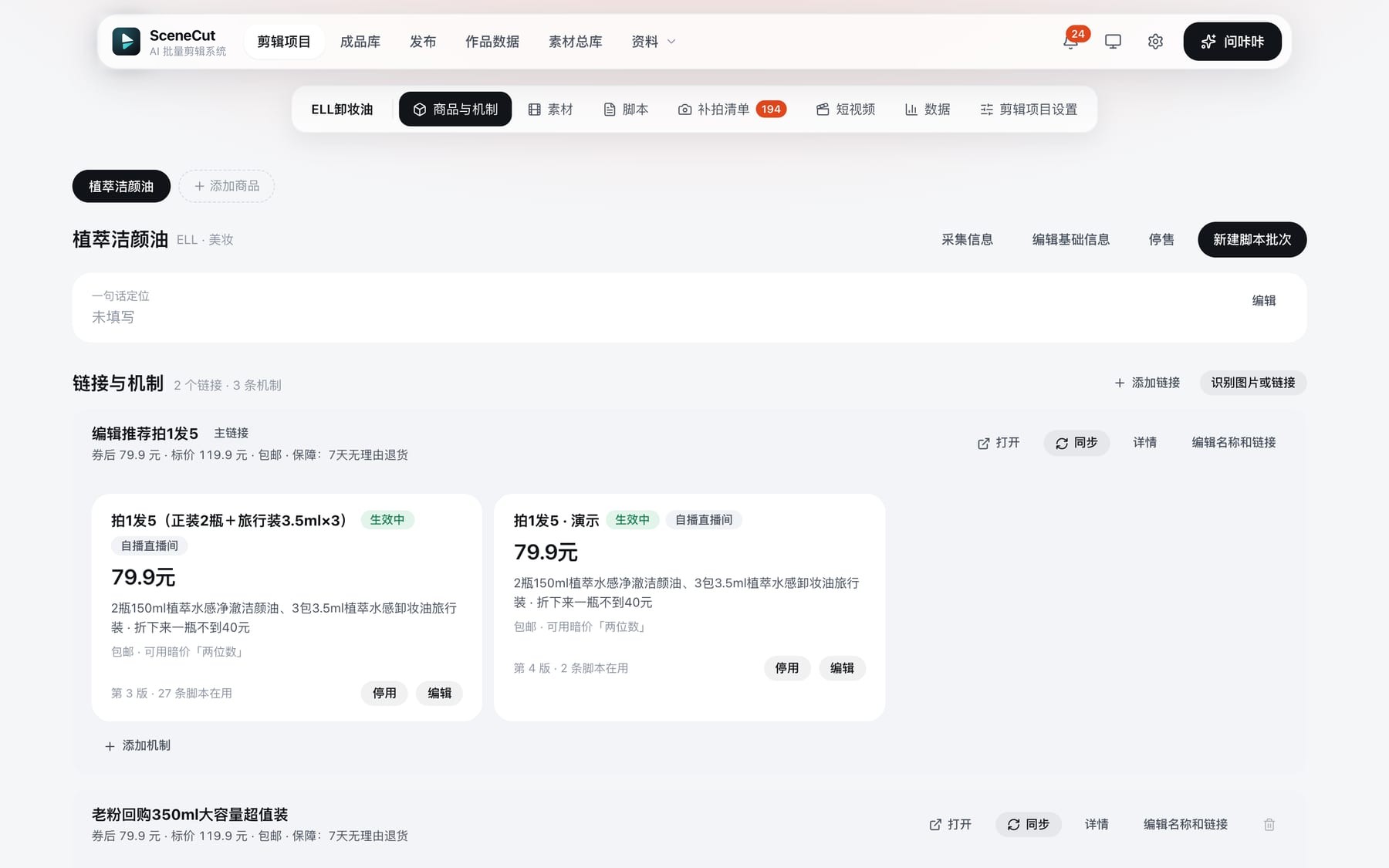
Task: Select the 植萃洁颜油 product chip
Action: point(121,187)
